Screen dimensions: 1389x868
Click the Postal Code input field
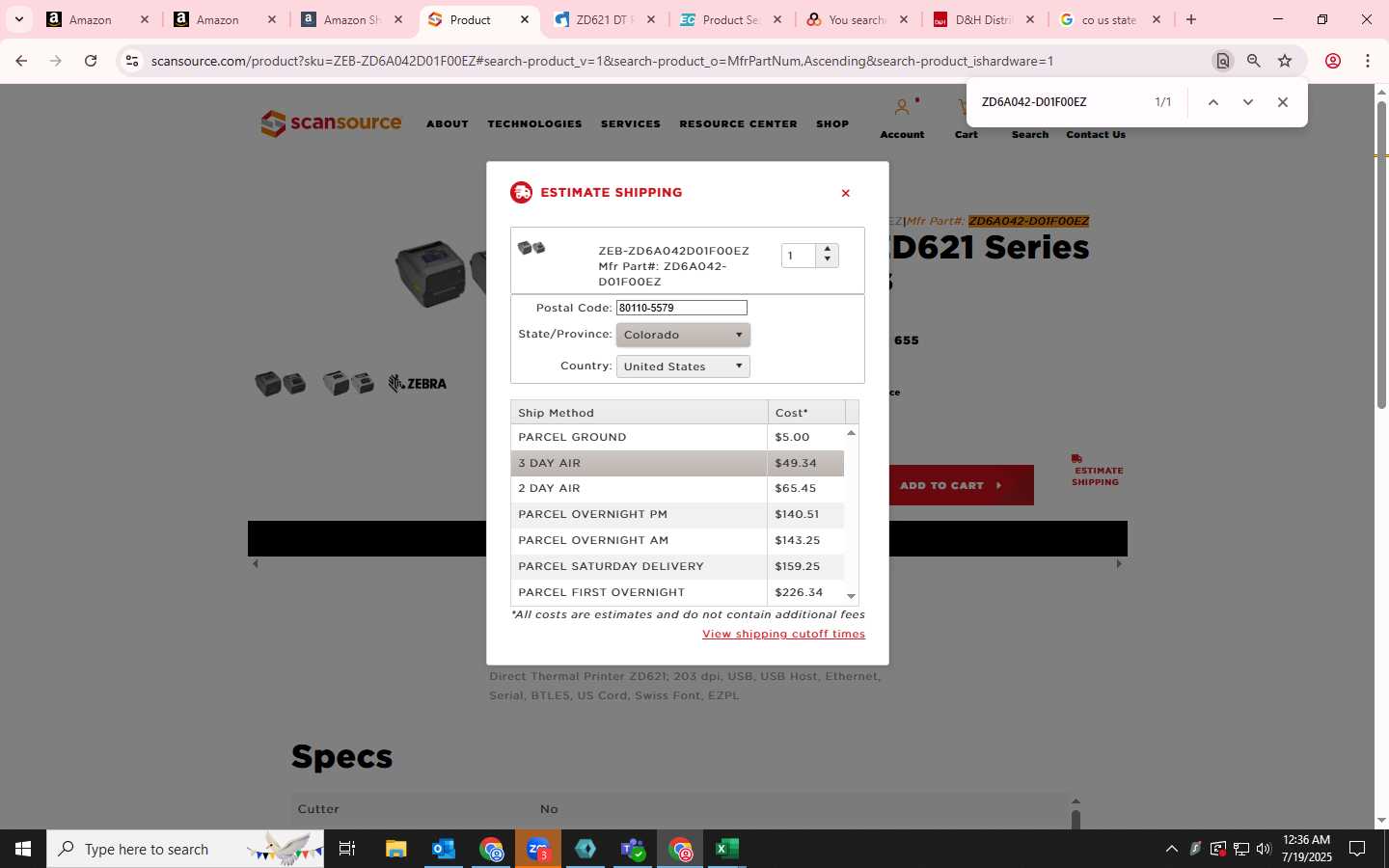tap(682, 308)
